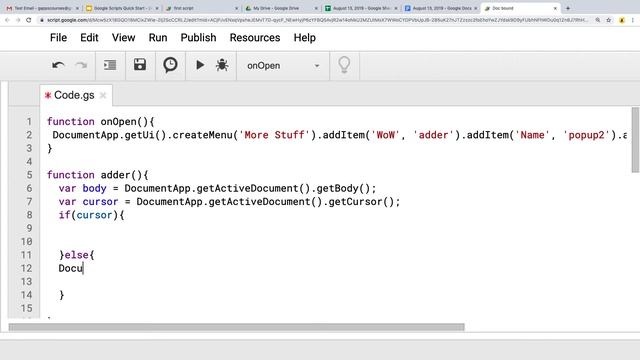Click line number 1 in the gutter
The image size is (640, 360).
pos(29,122)
